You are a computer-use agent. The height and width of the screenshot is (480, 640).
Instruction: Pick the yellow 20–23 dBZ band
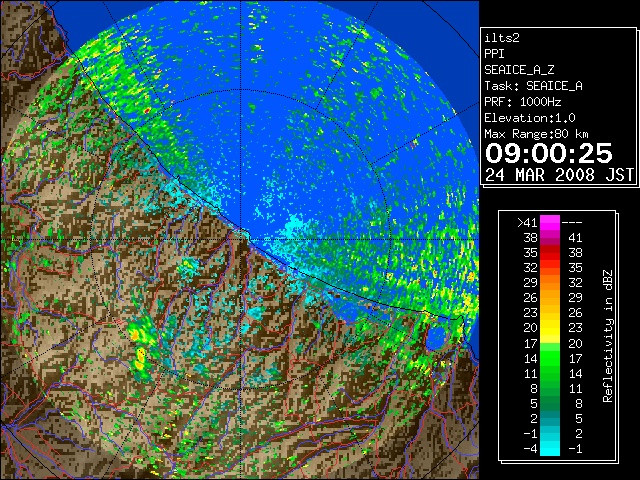(550, 328)
